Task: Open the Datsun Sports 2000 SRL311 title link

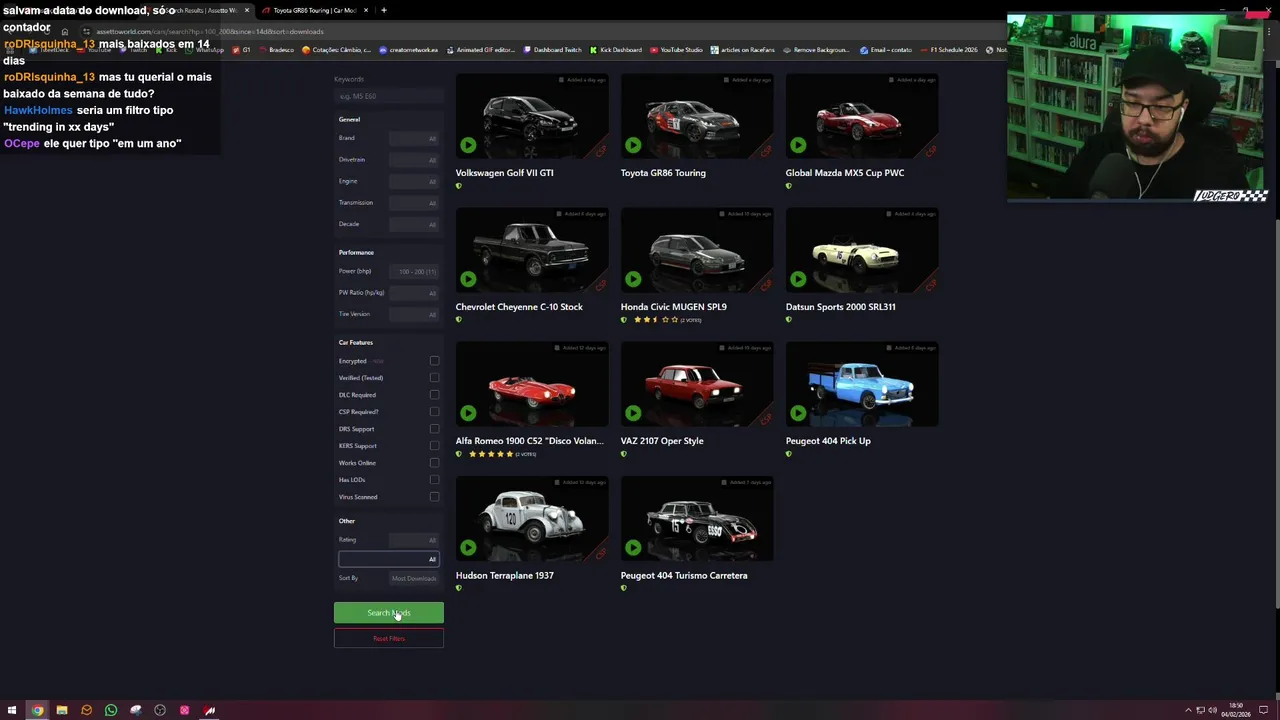Action: [x=841, y=307]
